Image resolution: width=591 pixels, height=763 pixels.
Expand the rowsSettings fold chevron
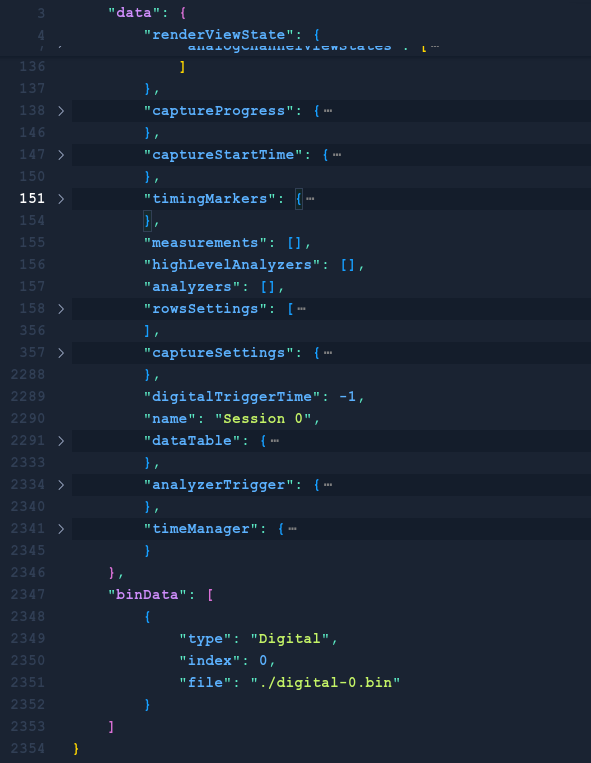click(61, 309)
